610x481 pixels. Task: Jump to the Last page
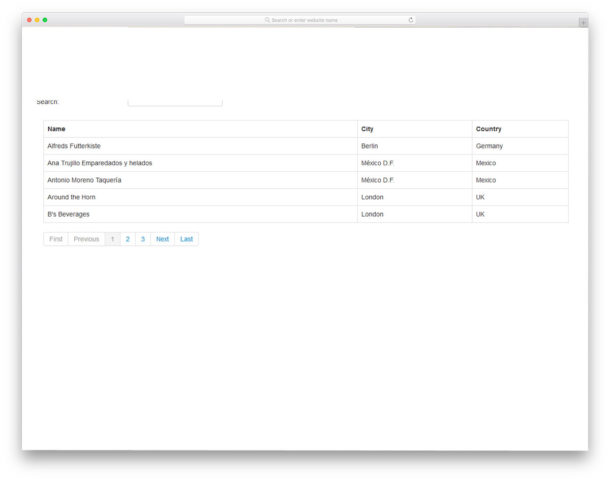pos(186,239)
